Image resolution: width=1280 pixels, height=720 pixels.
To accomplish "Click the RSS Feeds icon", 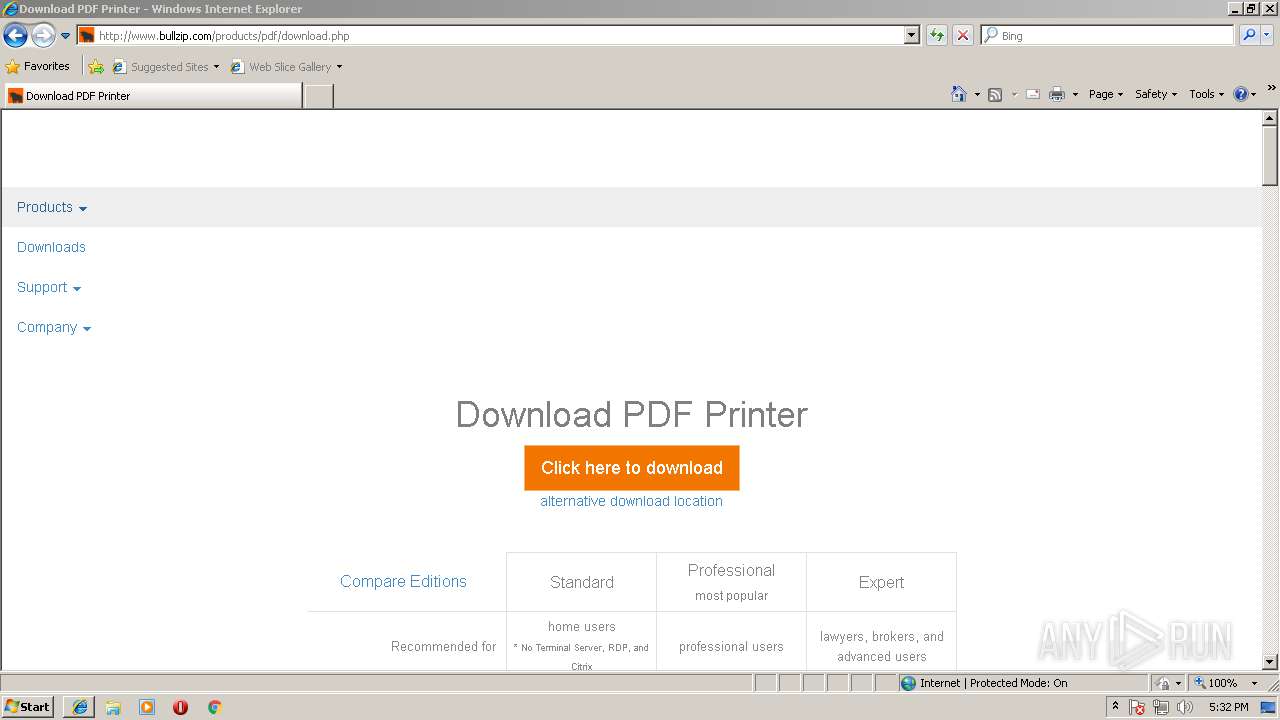I will pos(995,94).
